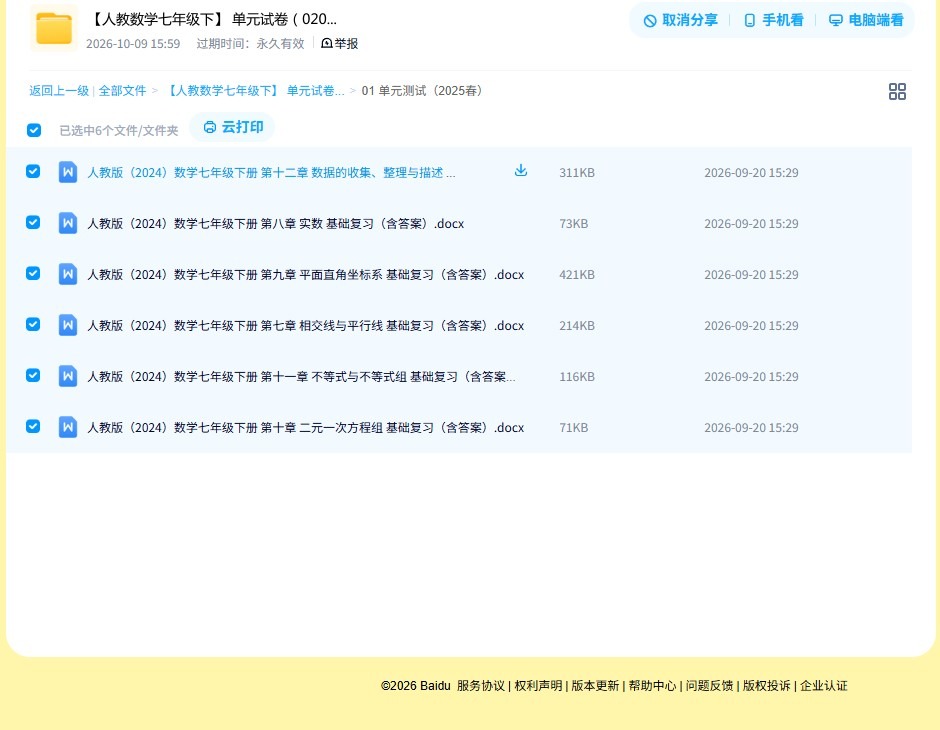
Task: Click the 手机看 button
Action: tap(773, 20)
